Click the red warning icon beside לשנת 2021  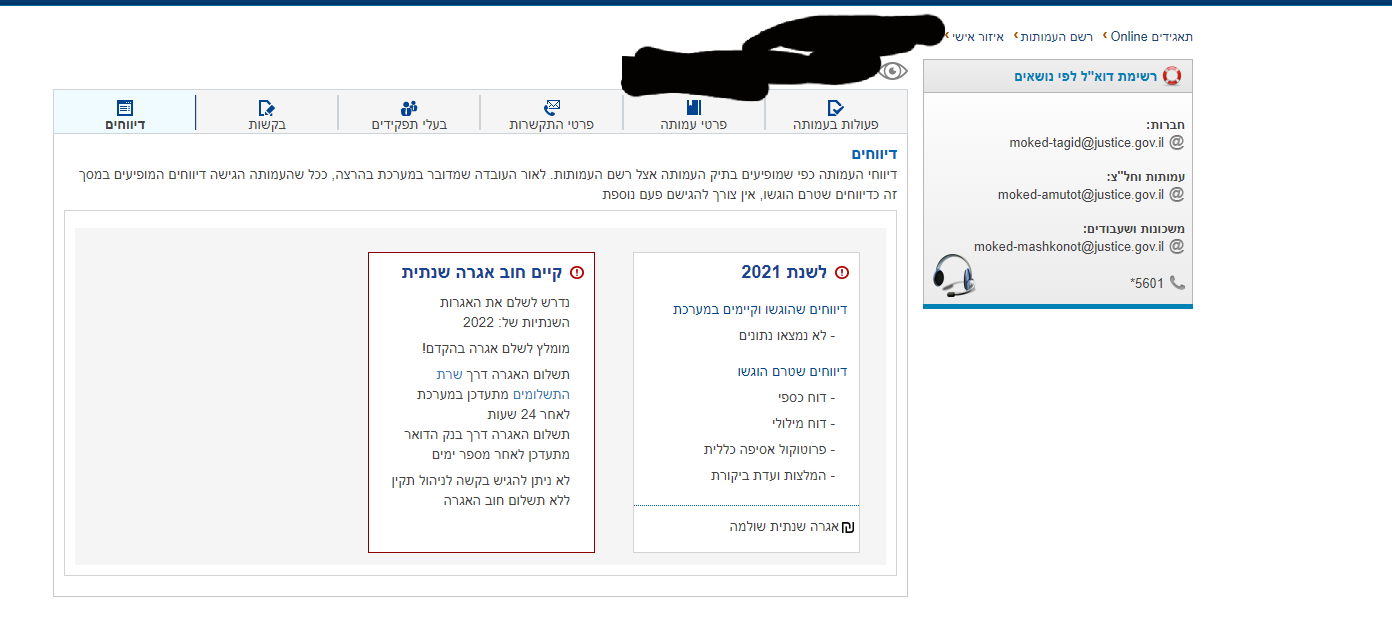click(842, 273)
